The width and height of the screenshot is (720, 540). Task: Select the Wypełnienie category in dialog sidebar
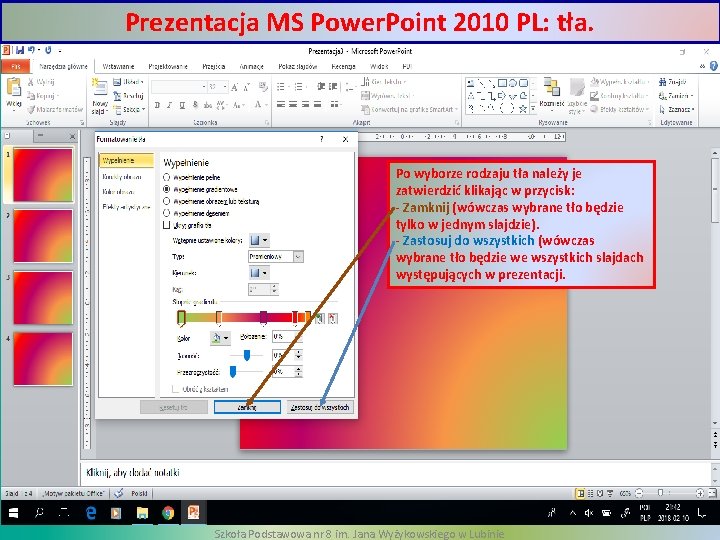[126, 160]
